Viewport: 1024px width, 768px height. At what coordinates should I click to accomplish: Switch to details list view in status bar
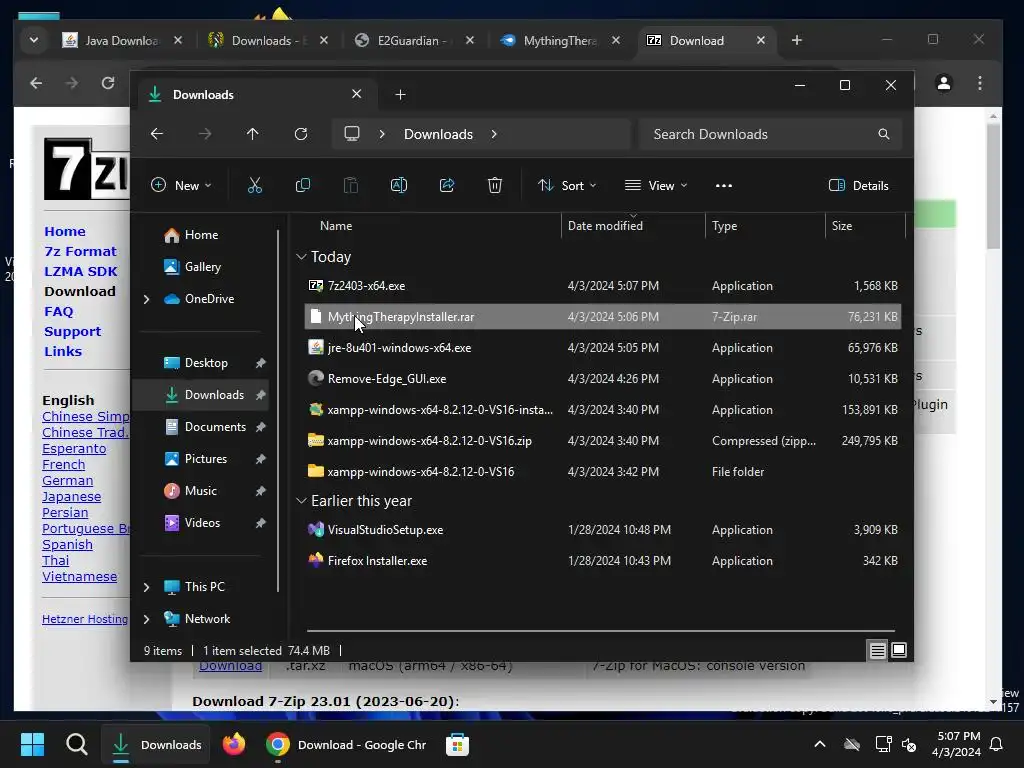pos(878,650)
